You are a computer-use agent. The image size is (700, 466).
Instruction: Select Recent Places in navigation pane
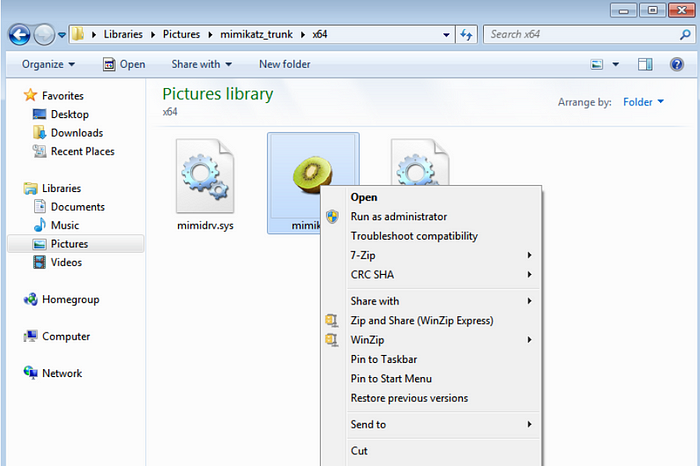pyautogui.click(x=74, y=151)
